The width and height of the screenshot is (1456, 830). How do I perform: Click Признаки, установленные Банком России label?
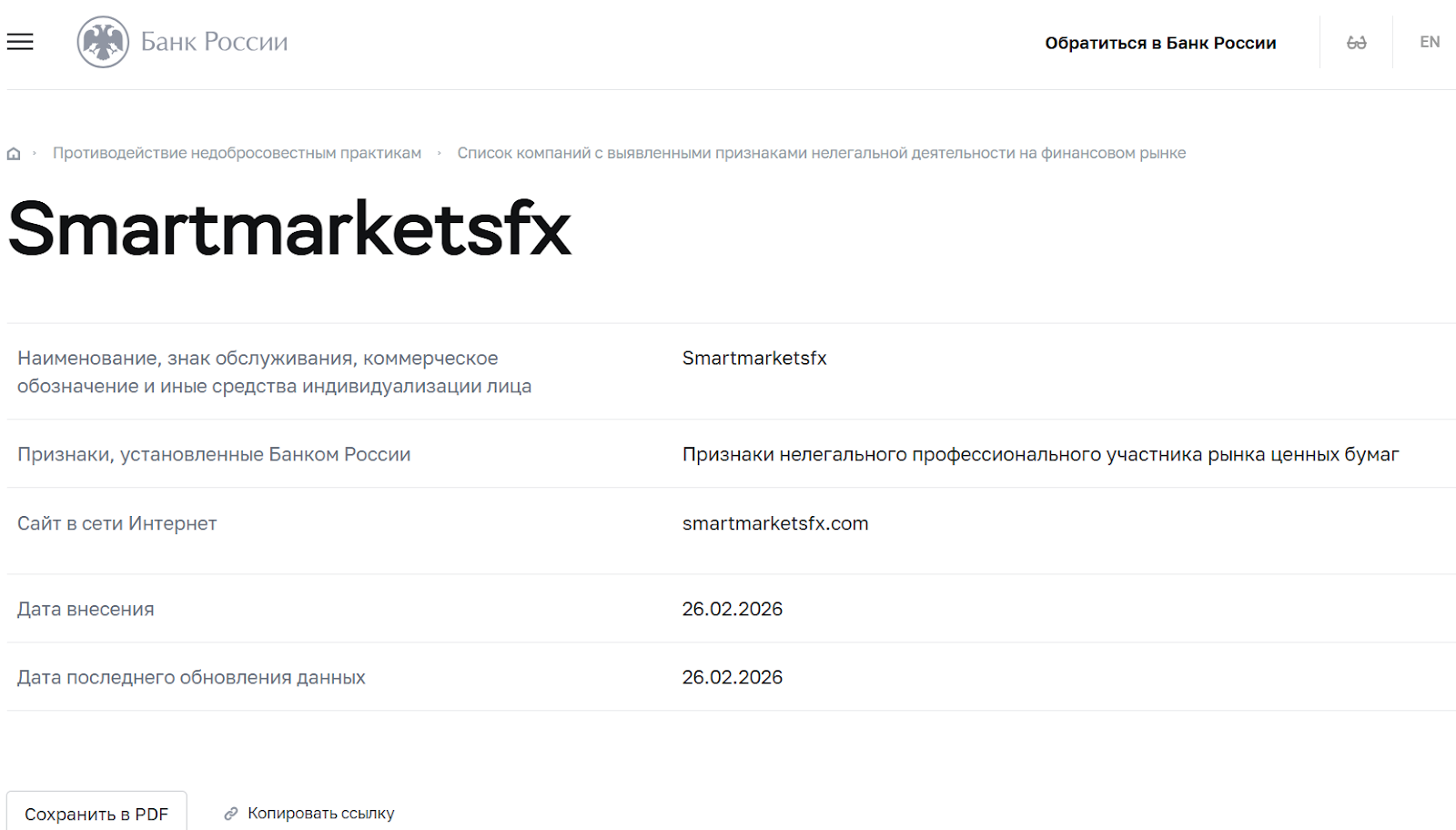214,455
